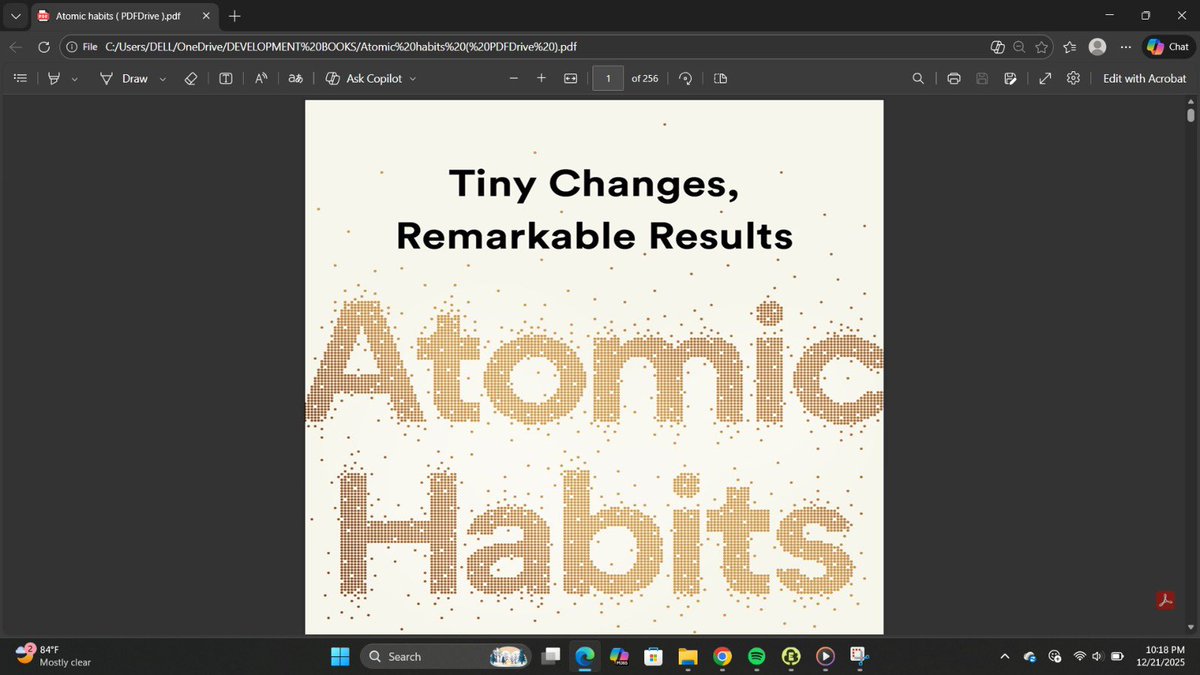
Task: Start Read aloud
Action: [261, 78]
